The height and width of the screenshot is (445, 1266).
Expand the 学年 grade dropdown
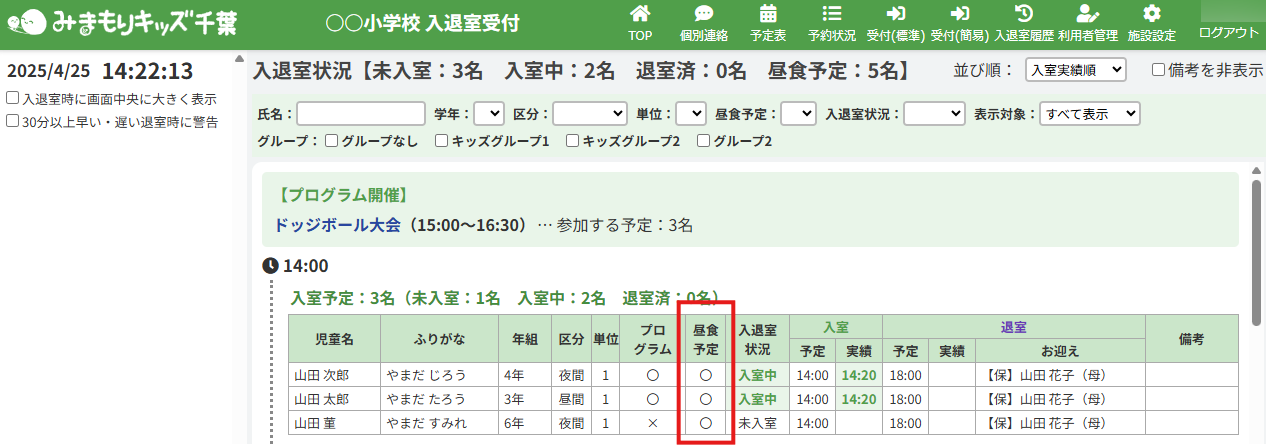click(489, 114)
